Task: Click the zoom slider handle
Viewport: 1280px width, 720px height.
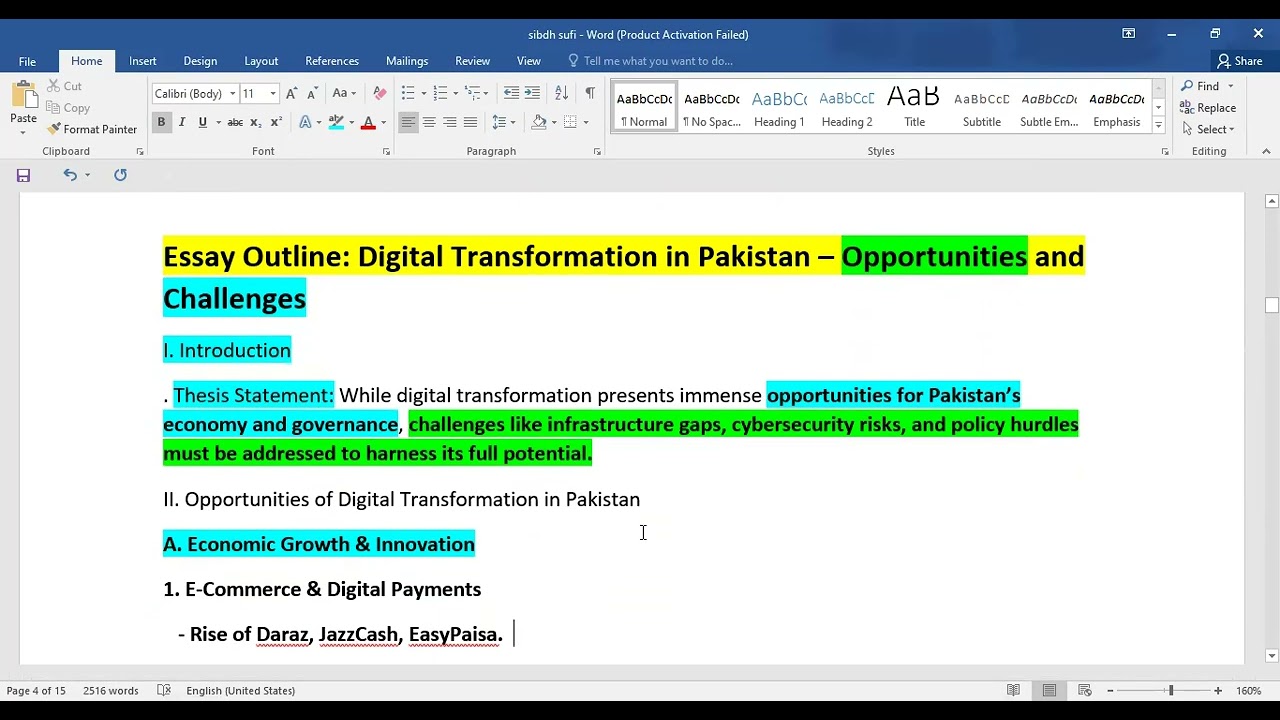Action: (x=1170, y=690)
